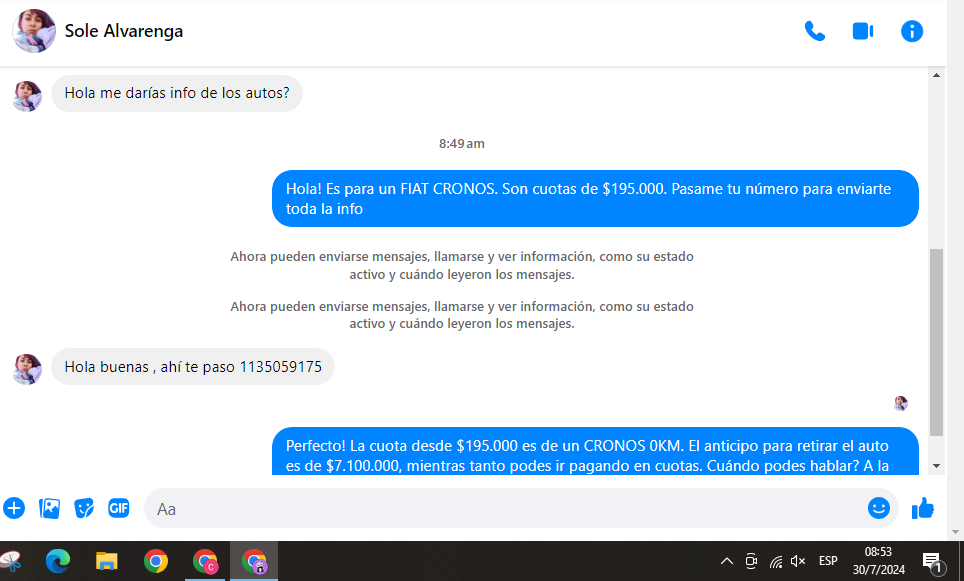Open the emoji picker
Screen dimensions: 964x581
[878, 508]
